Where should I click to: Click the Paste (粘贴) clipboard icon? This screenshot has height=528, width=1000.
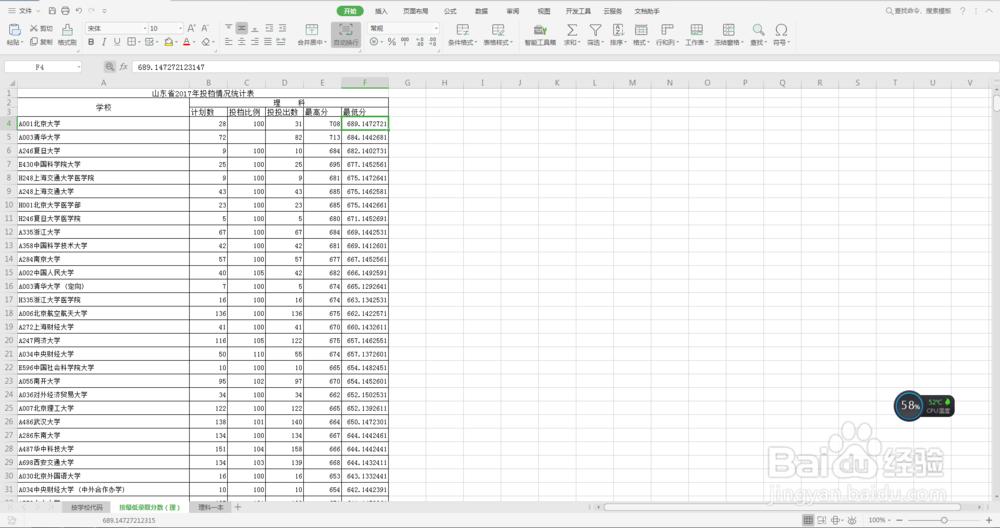click(x=14, y=29)
